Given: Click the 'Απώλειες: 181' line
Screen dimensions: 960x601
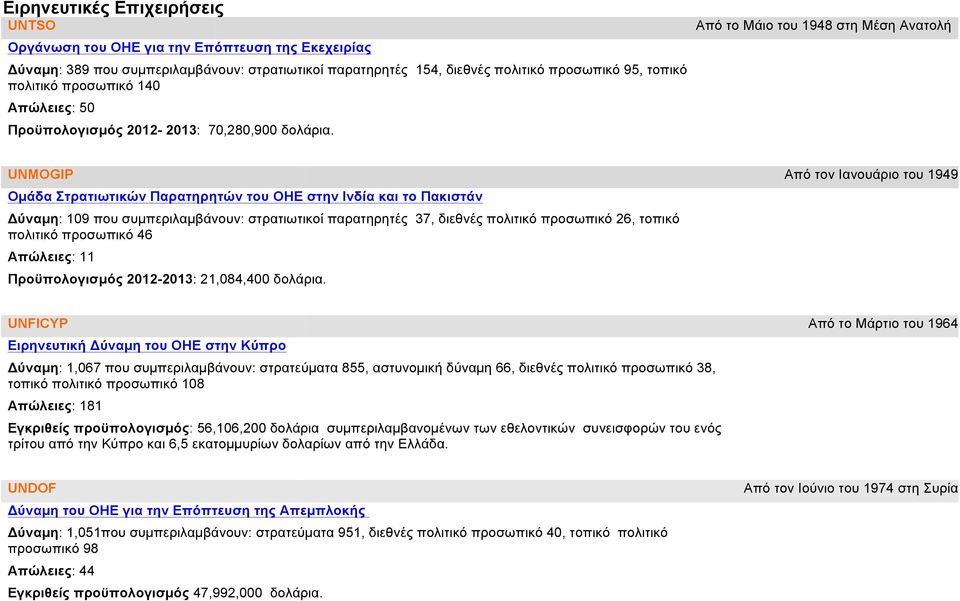Looking at the screenshot, I should [x=54, y=406].
